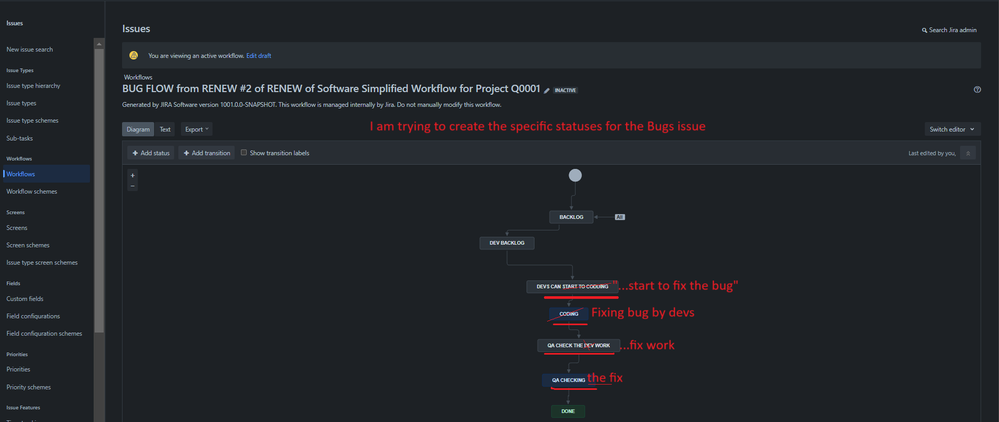Click the Last edited by you text
This screenshot has height=422, width=999.
click(931, 154)
